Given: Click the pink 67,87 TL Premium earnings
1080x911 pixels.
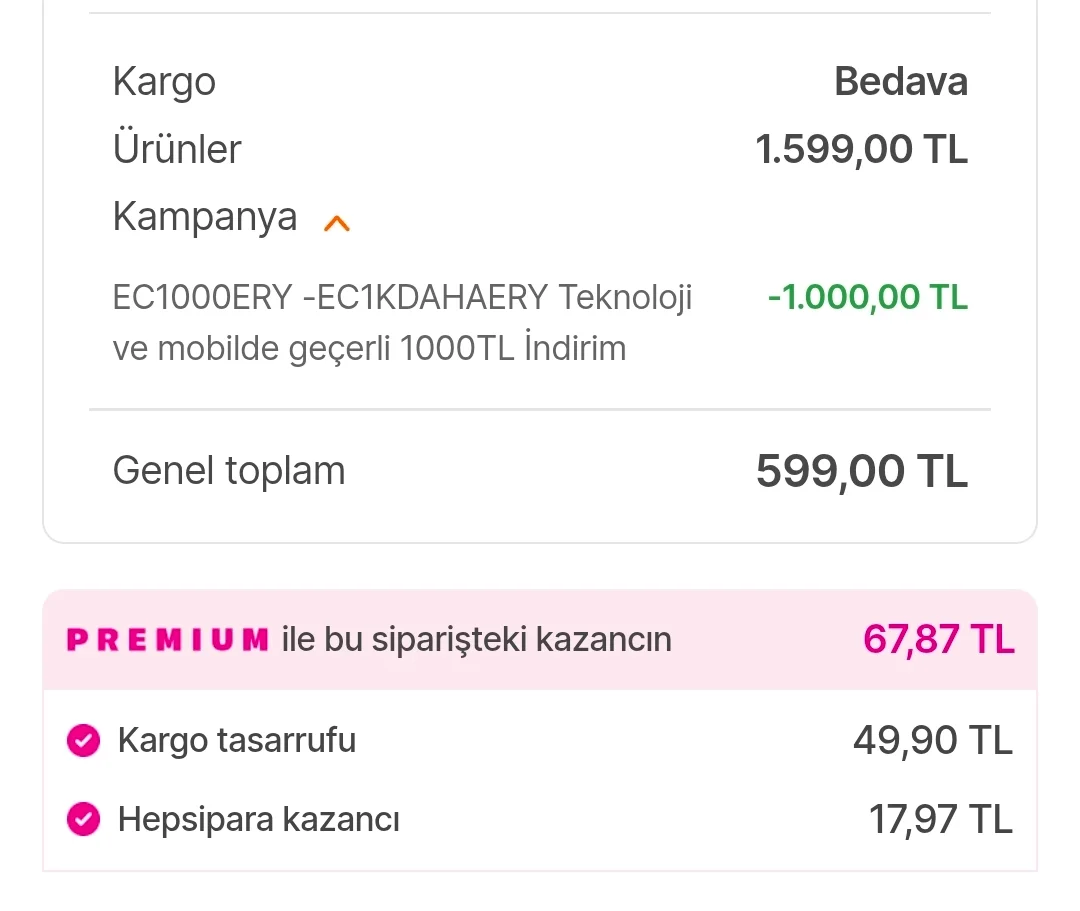Looking at the screenshot, I should pos(938,640).
